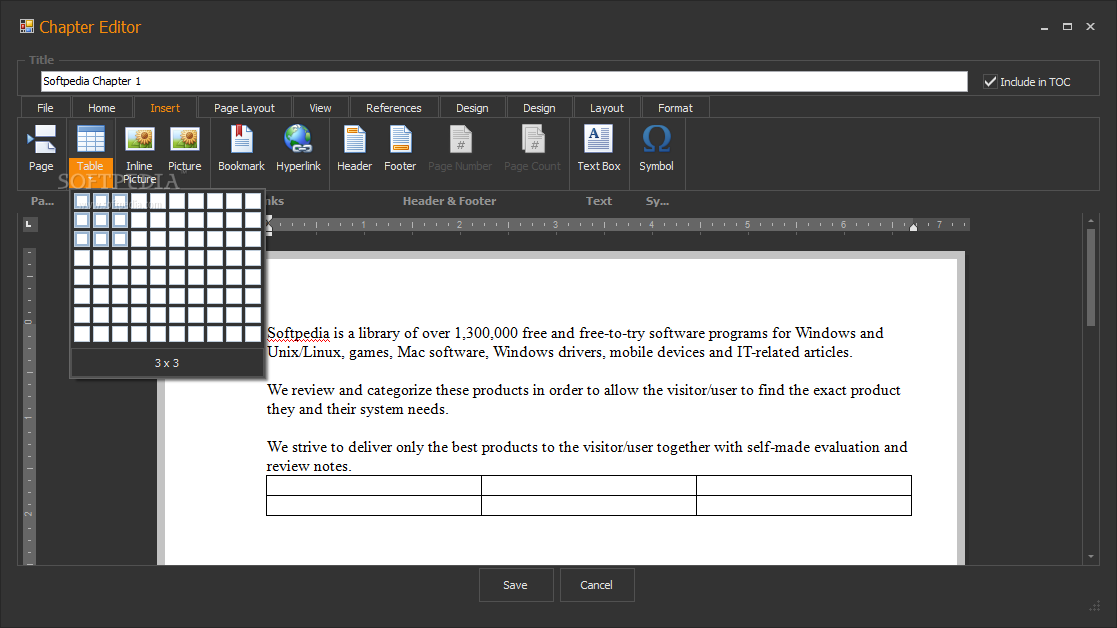Screen dimensions: 1117x628
Task: Click the "Header & Footer" group label
Action: point(450,201)
